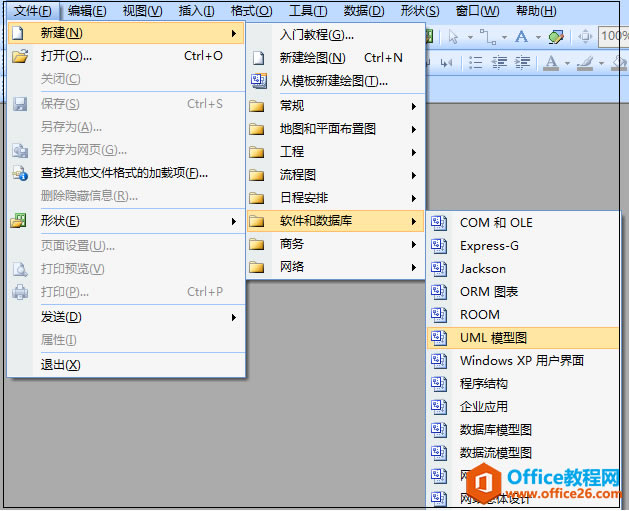Select the Connector tool in toolbar
This screenshot has width=629, height=511.
click(487, 37)
